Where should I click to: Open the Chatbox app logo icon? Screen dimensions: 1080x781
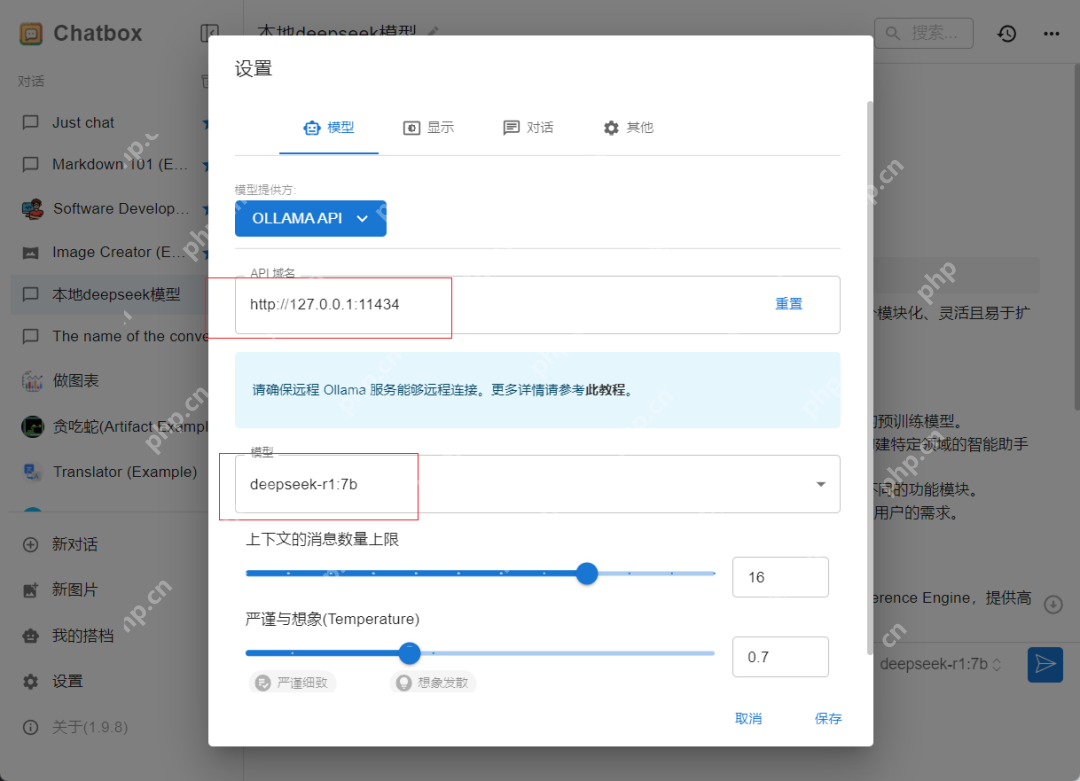(x=31, y=32)
